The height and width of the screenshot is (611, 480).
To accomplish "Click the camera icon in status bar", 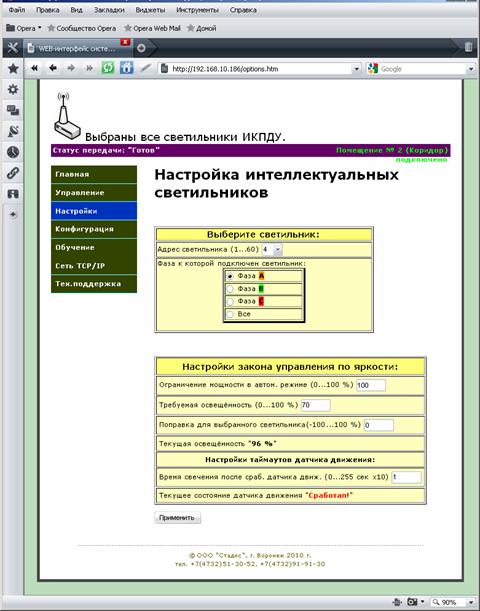I will (412, 602).
